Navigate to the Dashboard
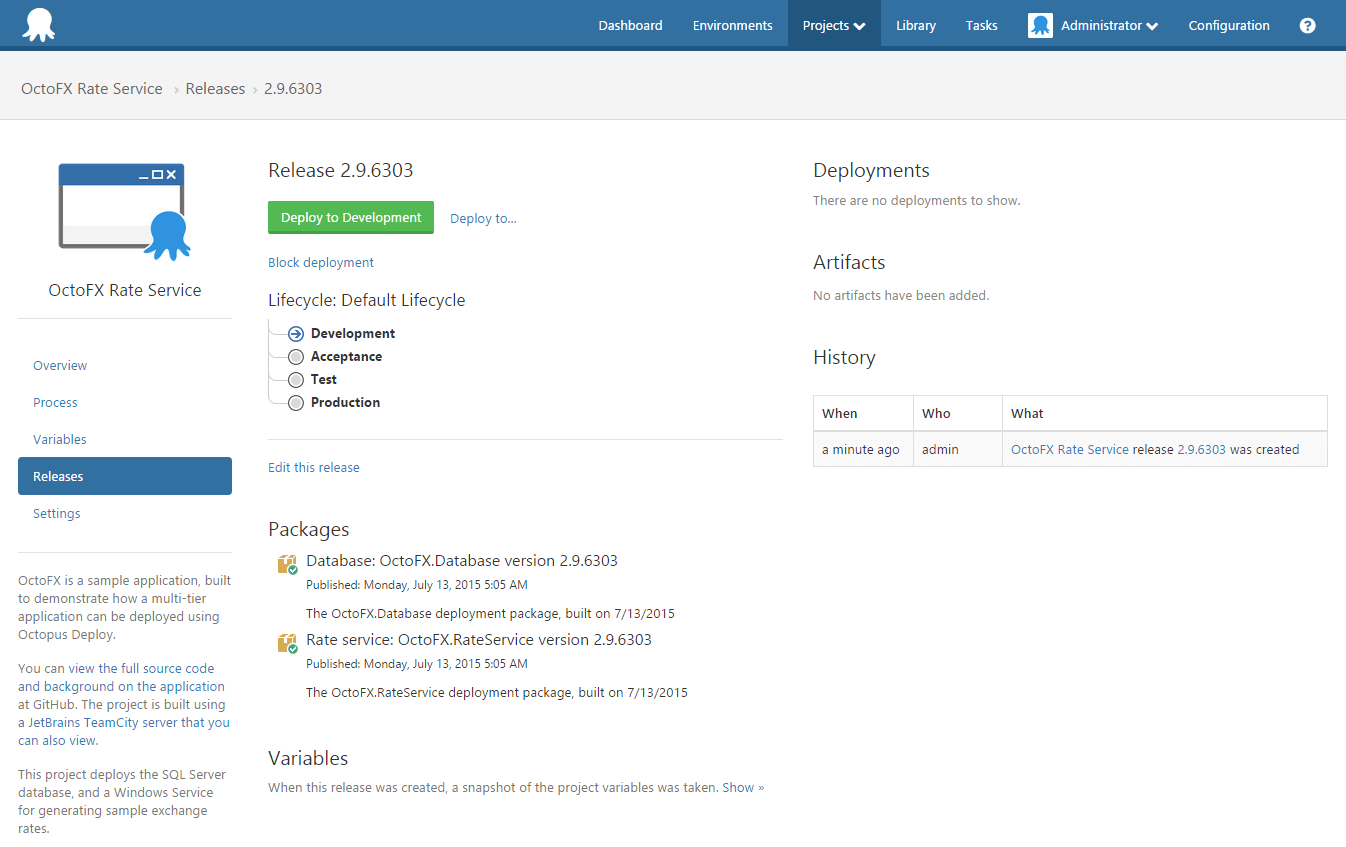The height and width of the screenshot is (847, 1346). [630, 24]
